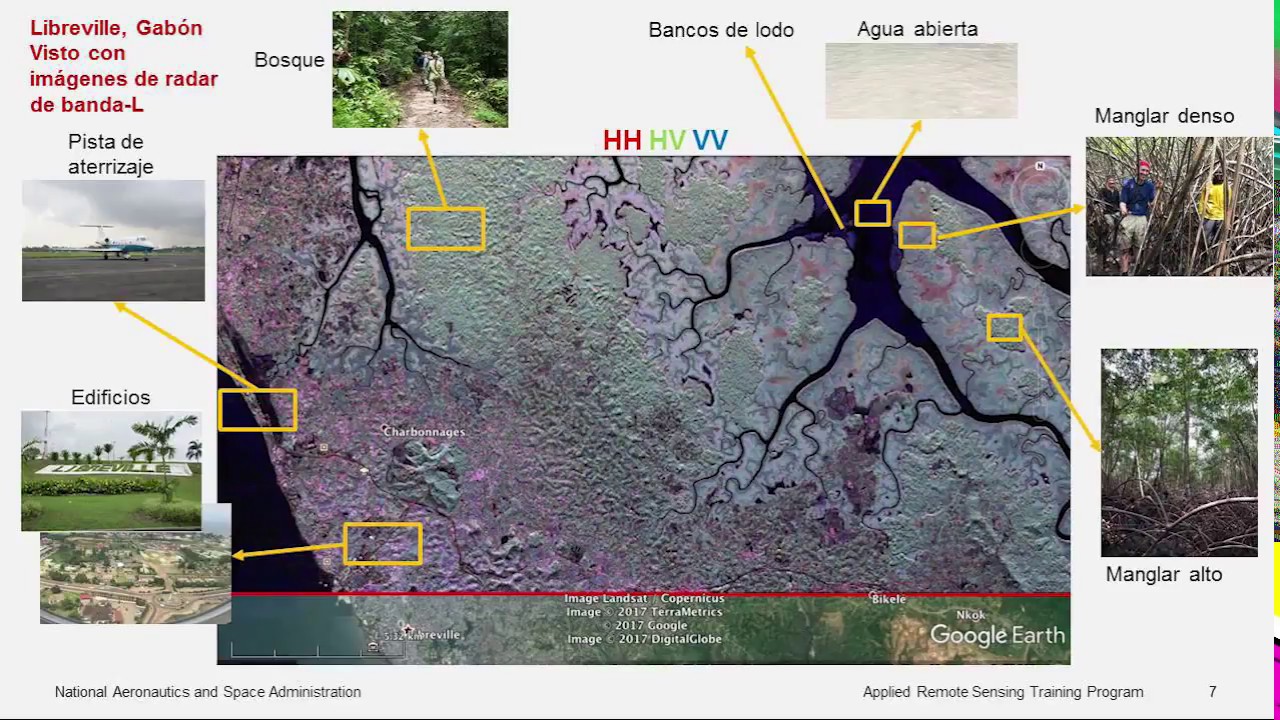Open the Agua abierta water photo
1280x720 pixels.
(921, 81)
